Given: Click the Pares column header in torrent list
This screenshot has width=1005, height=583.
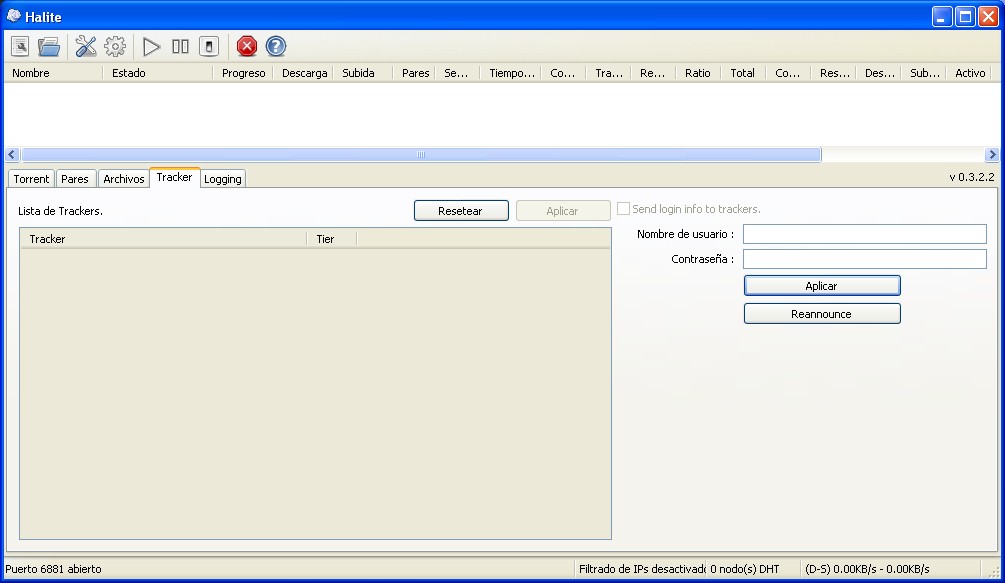Looking at the screenshot, I should click(414, 73).
